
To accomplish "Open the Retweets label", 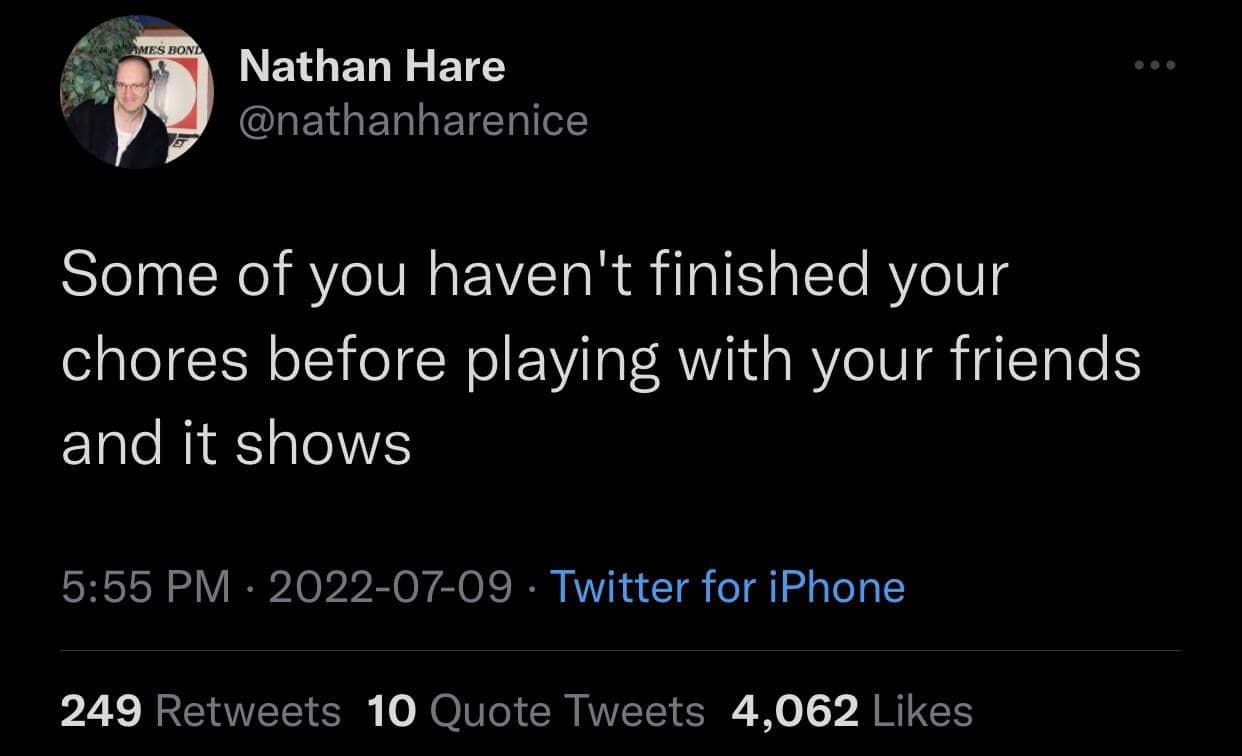I will (248, 711).
